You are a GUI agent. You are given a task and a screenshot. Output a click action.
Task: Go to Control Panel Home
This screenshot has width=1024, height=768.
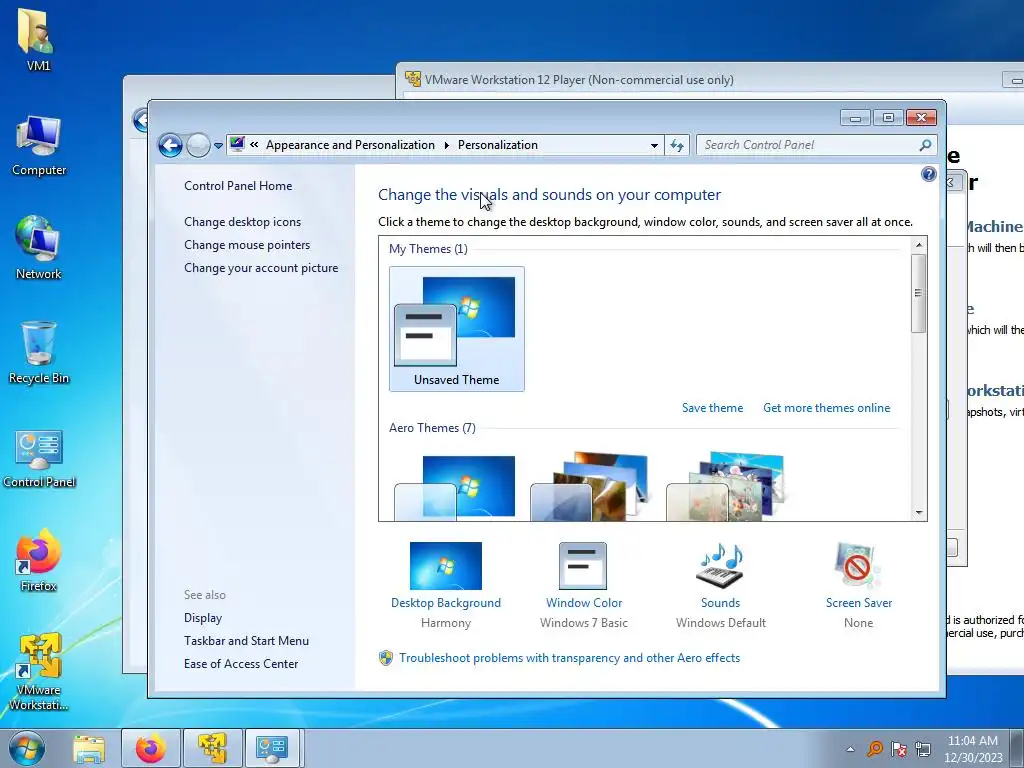pos(238,186)
